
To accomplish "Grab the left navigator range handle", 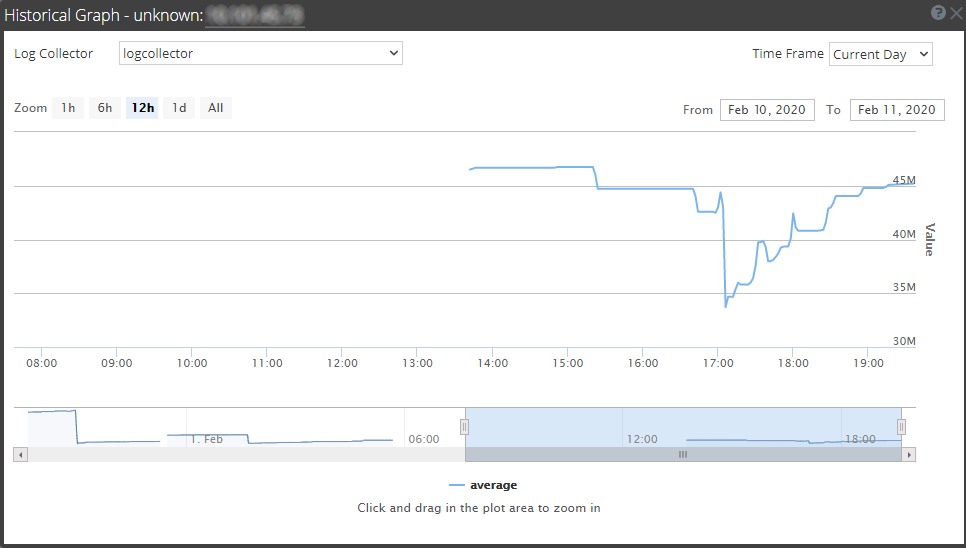I will pos(465,427).
